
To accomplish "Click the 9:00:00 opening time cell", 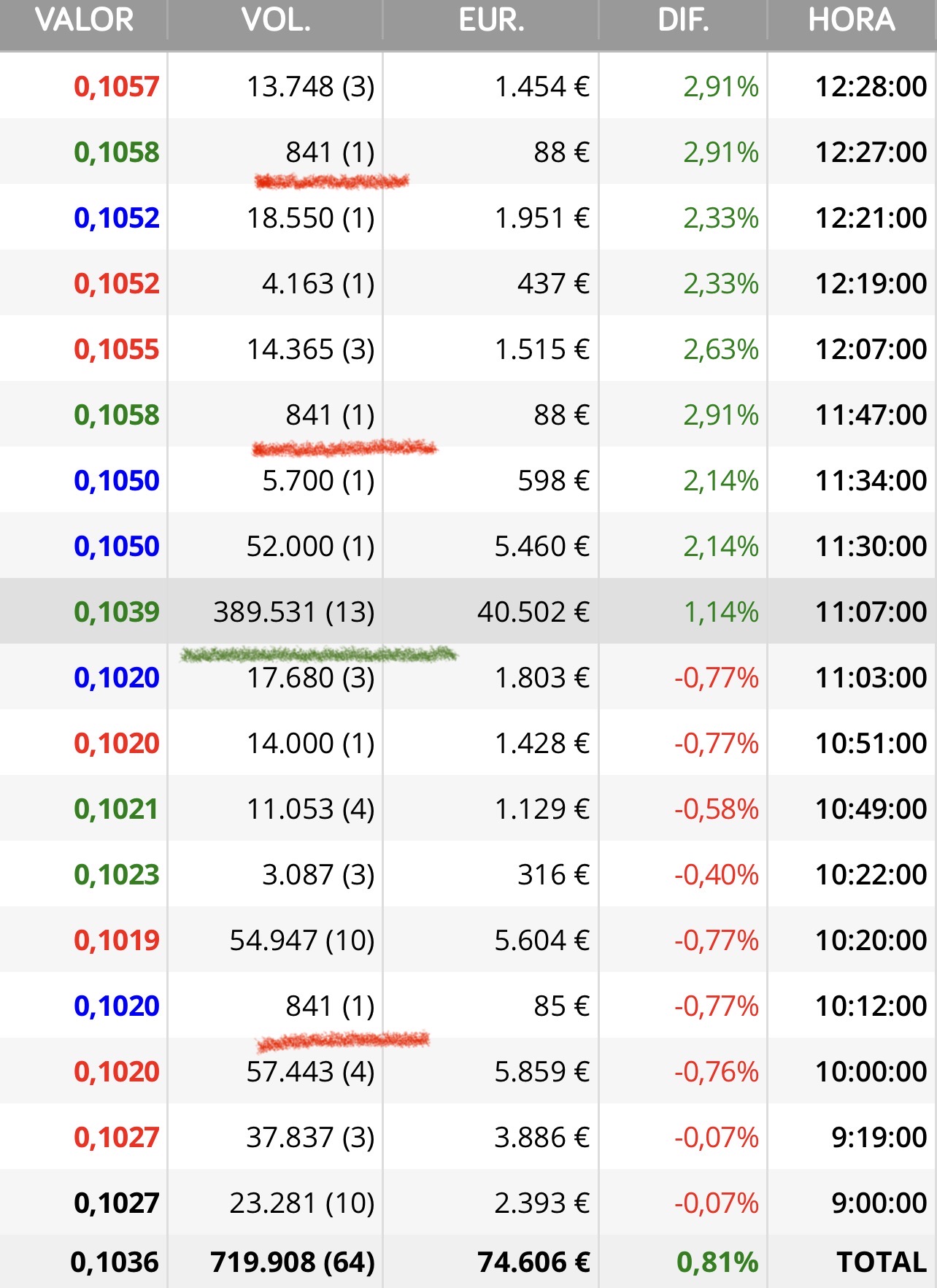I will pos(879,1203).
